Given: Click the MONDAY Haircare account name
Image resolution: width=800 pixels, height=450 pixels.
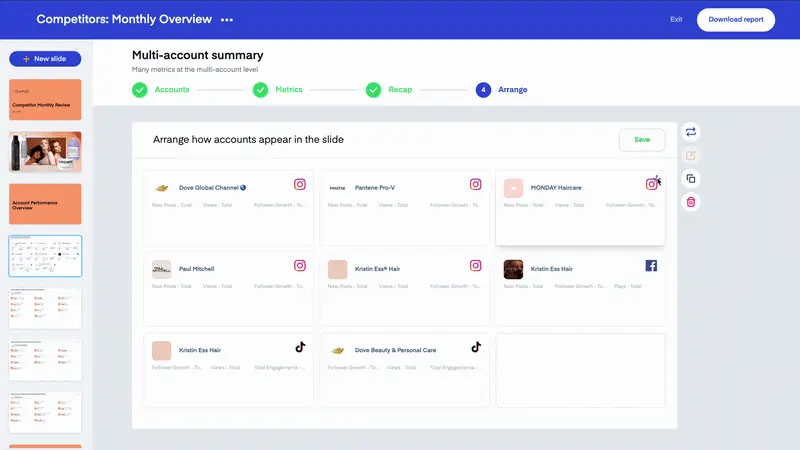Looking at the screenshot, I should point(556,188).
